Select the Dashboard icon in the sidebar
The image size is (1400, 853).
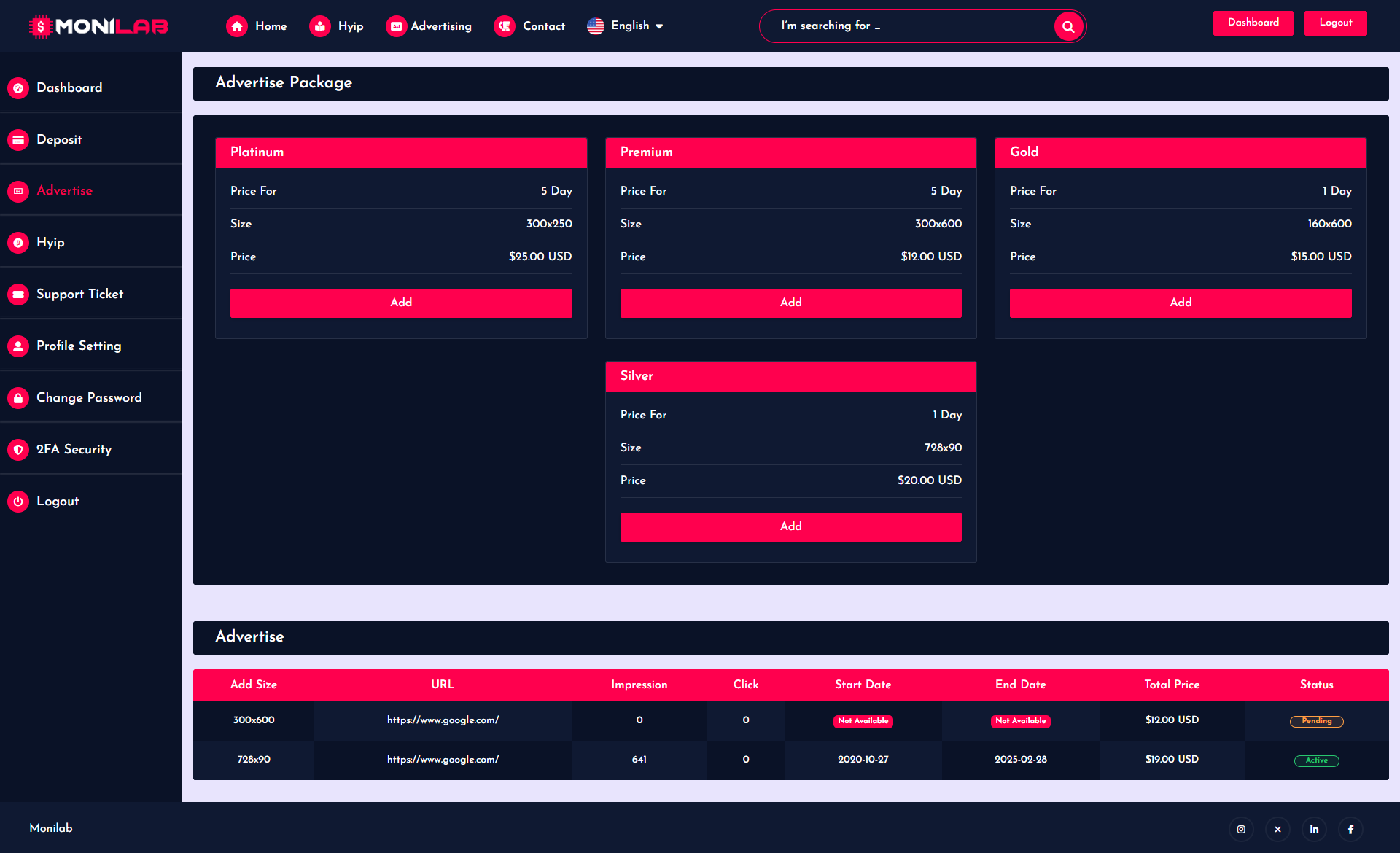(17, 87)
